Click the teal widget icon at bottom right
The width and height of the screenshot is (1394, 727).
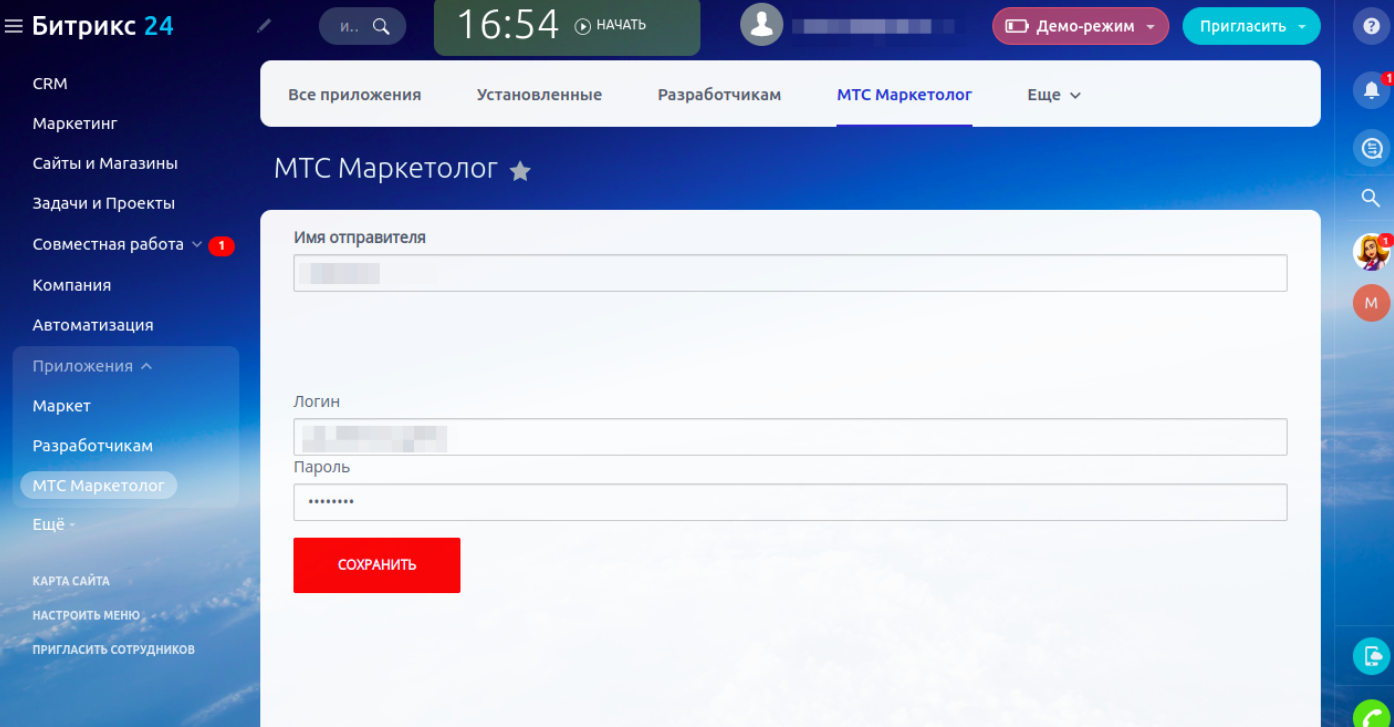click(1372, 657)
